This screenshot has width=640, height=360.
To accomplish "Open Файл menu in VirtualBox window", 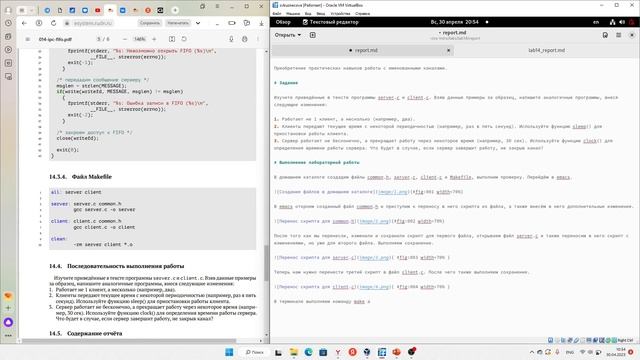I will [277, 13].
